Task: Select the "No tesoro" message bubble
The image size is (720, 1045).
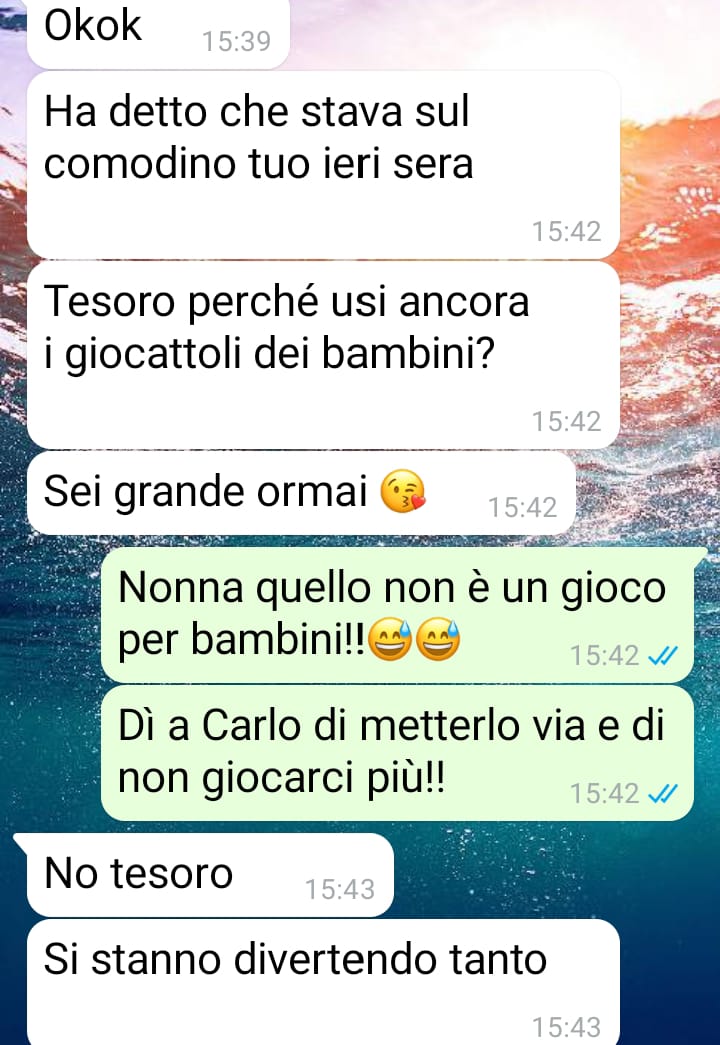Action: [x=210, y=874]
